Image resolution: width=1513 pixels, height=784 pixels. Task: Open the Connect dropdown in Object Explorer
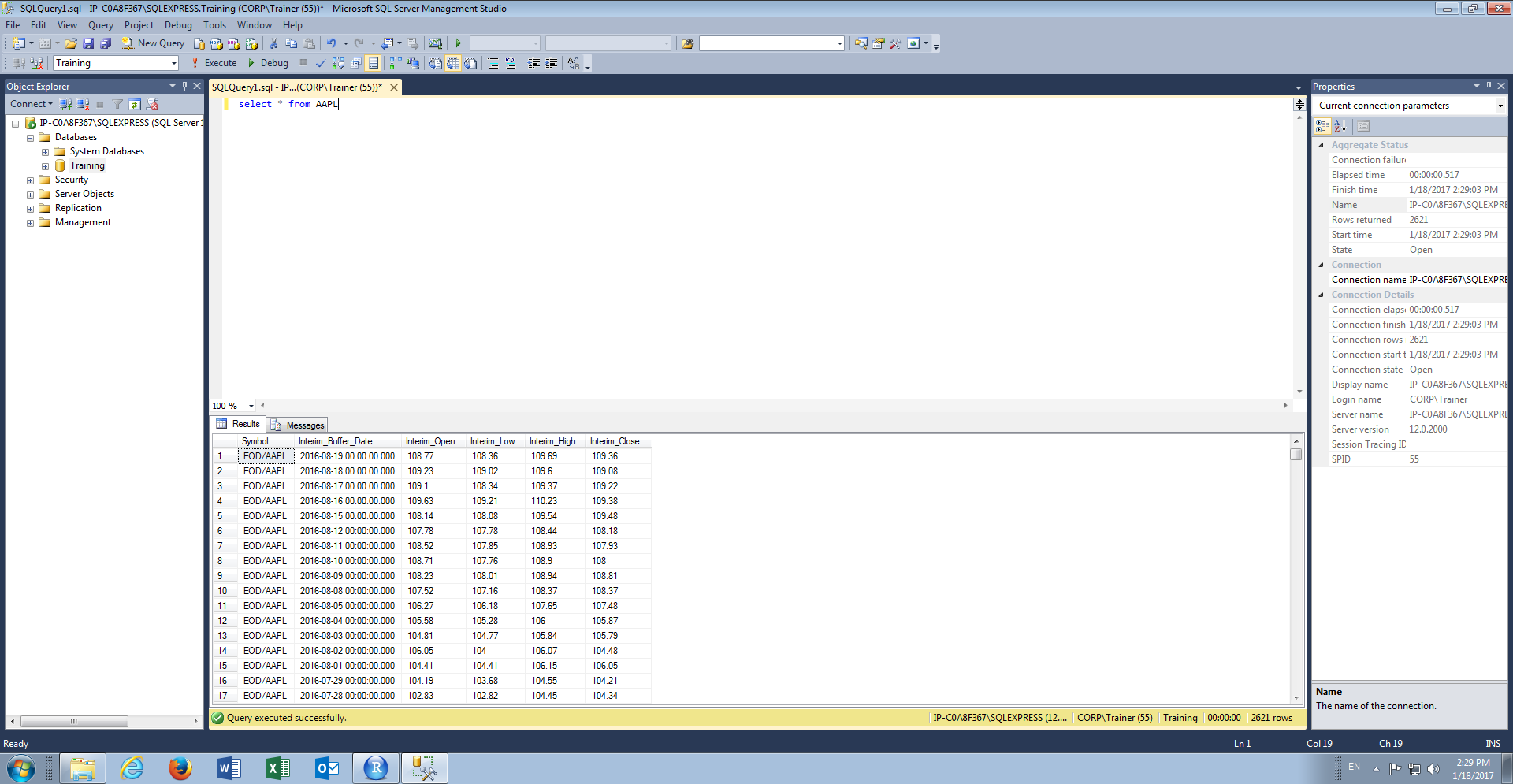[x=32, y=104]
